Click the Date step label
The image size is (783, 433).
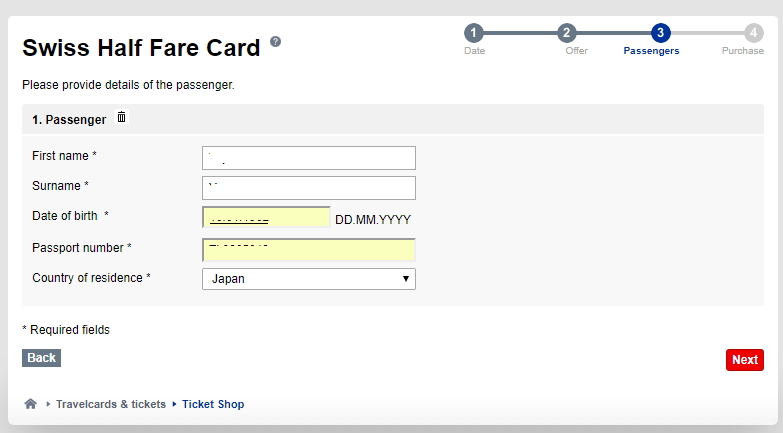(x=474, y=51)
